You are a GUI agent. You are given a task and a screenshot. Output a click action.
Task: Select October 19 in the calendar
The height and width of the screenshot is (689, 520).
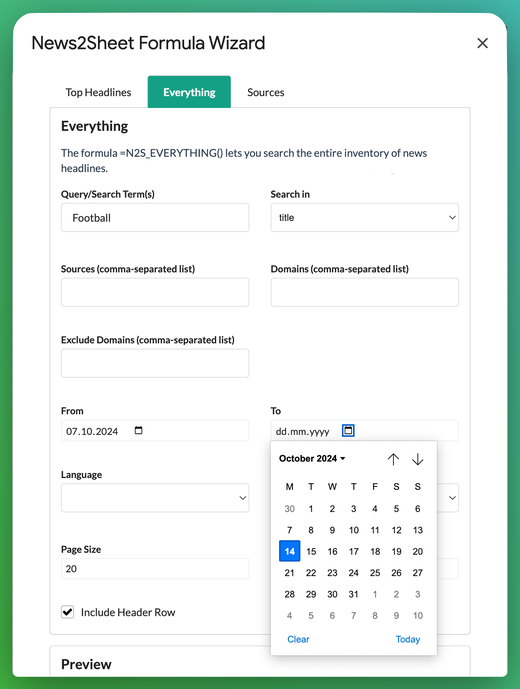396,551
